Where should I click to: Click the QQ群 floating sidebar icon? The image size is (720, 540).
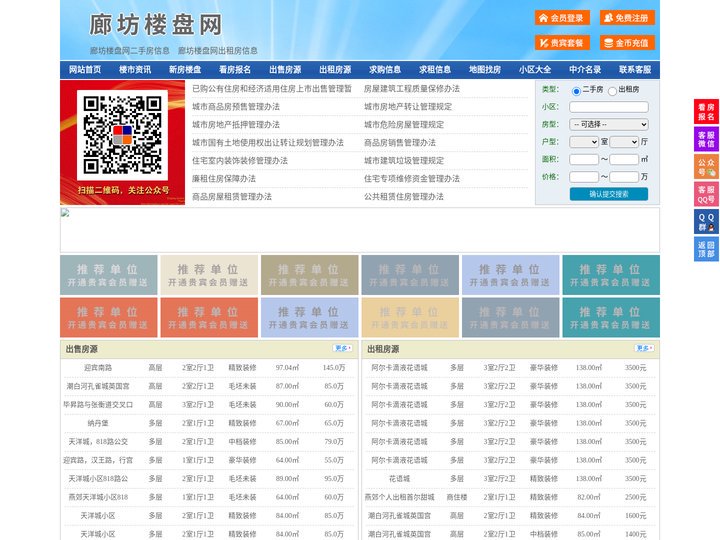pos(706,222)
